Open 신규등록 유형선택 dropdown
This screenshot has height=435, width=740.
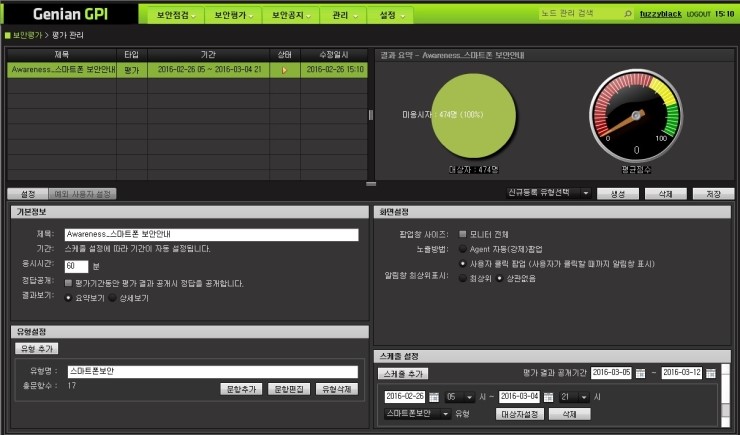(x=549, y=193)
